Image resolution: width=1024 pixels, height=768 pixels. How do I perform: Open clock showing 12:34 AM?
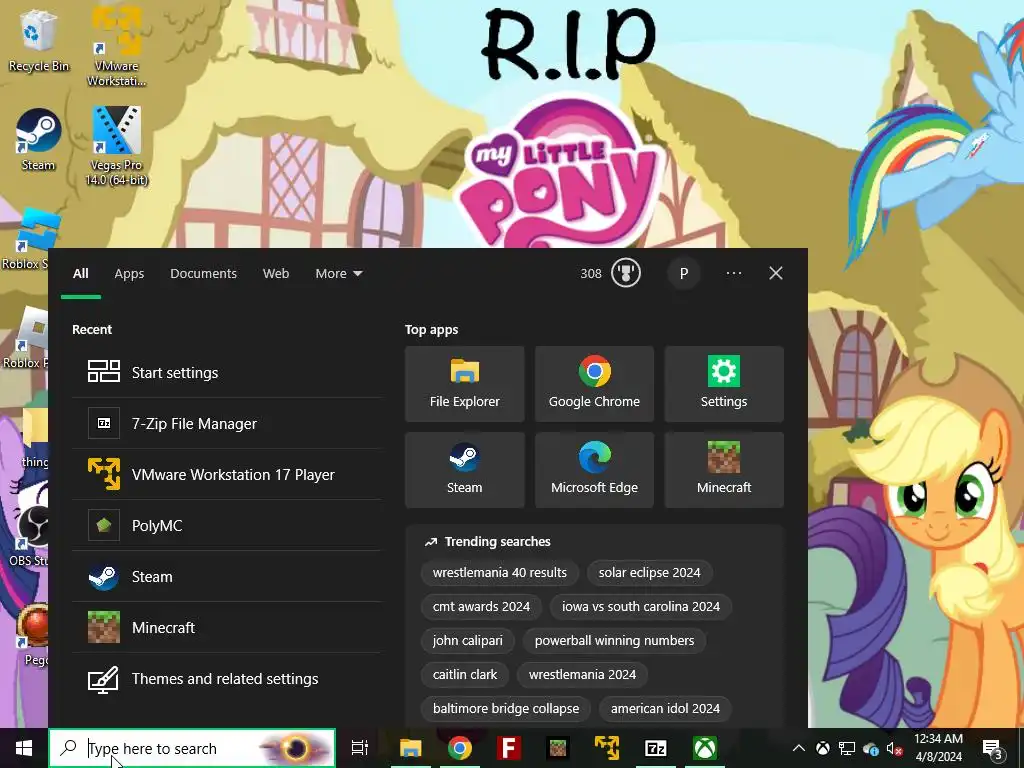click(938, 748)
